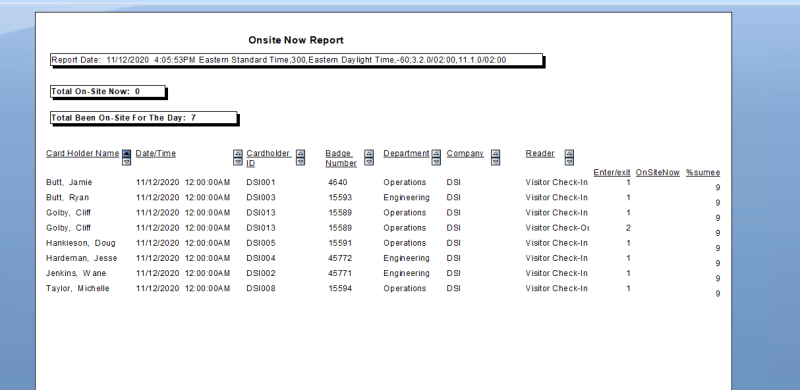
Task: Click Date/Time cell in Jenkins, Wane row
Action: pos(183,273)
